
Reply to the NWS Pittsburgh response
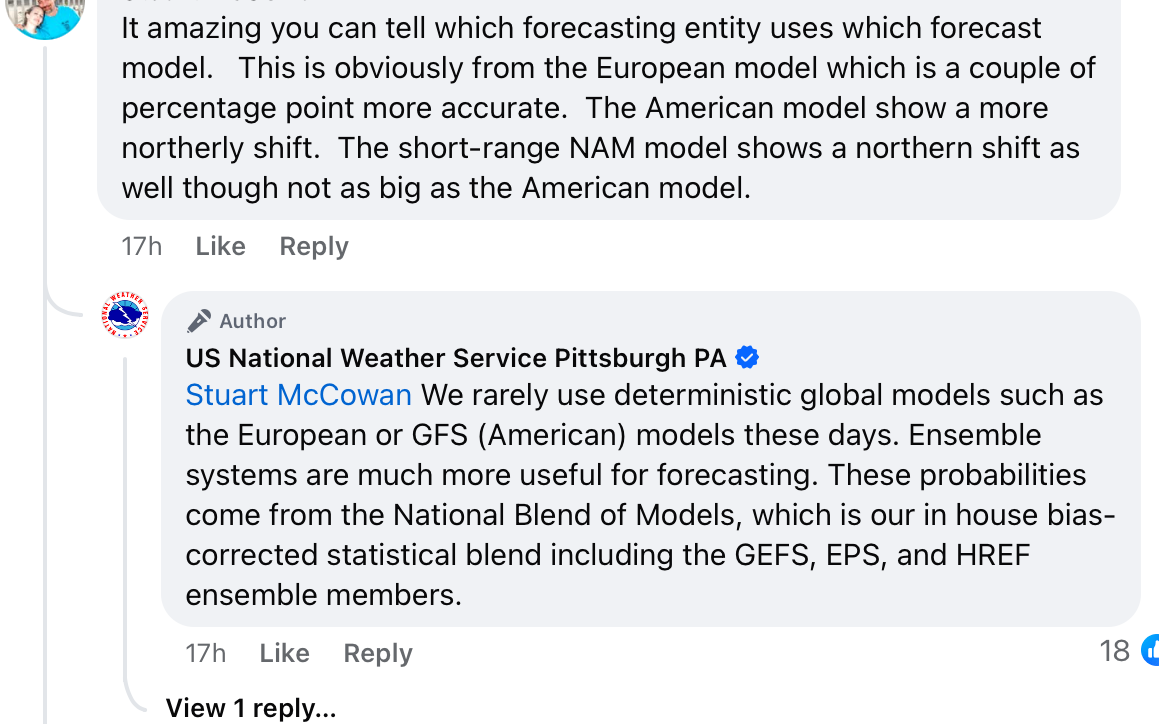point(378,653)
